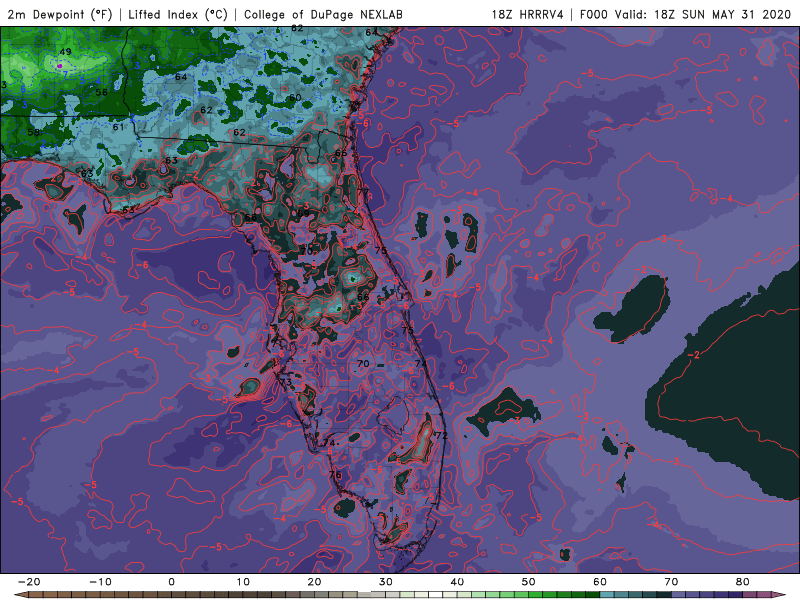The width and height of the screenshot is (800, 600).
Task: Click the 56 dewpoint value on the map
Action: (x=102, y=92)
